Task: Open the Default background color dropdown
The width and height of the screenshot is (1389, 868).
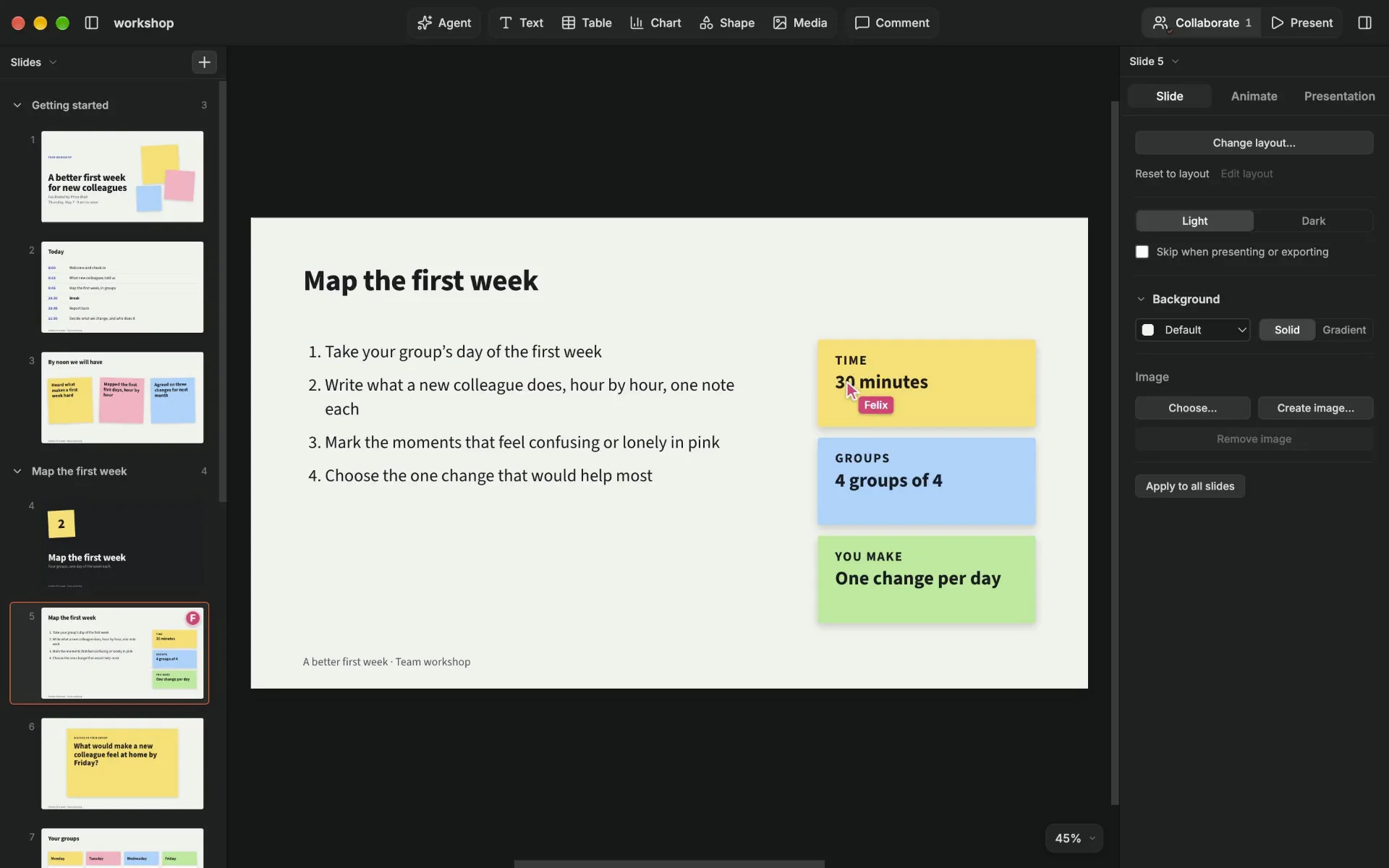Action: coord(1192,330)
